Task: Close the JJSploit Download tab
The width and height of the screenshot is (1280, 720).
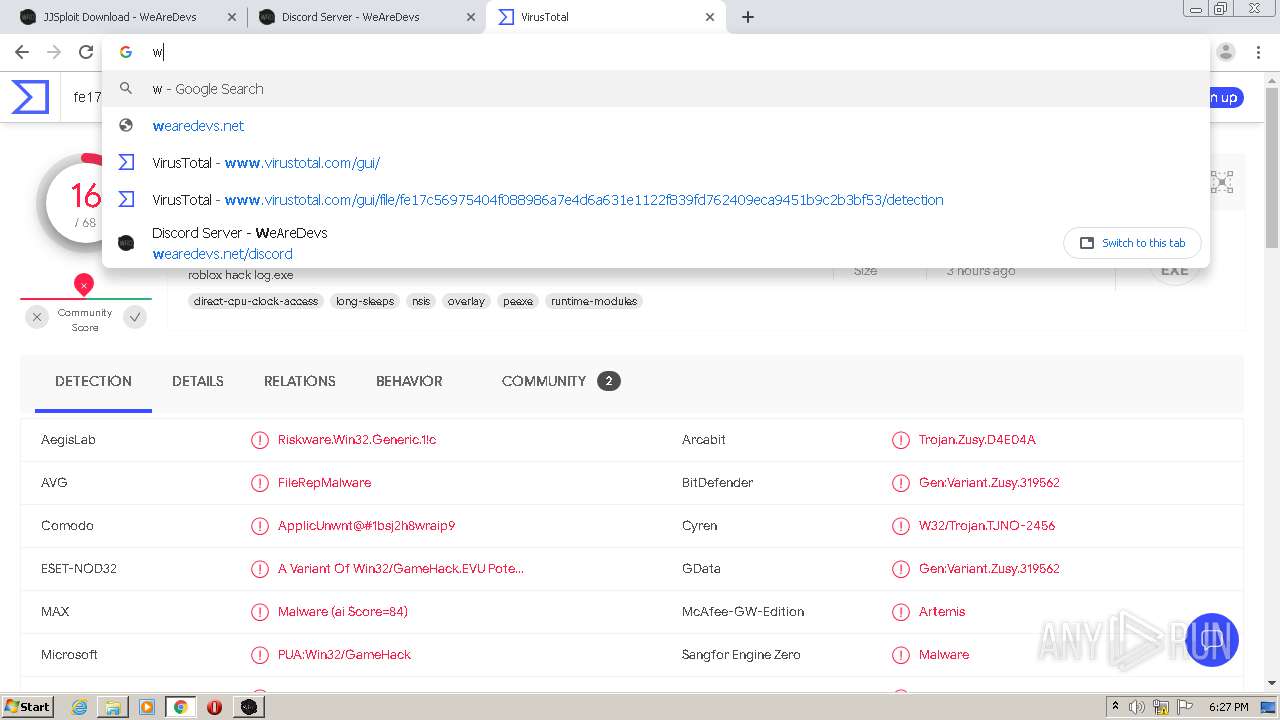Action: pyautogui.click(x=232, y=17)
